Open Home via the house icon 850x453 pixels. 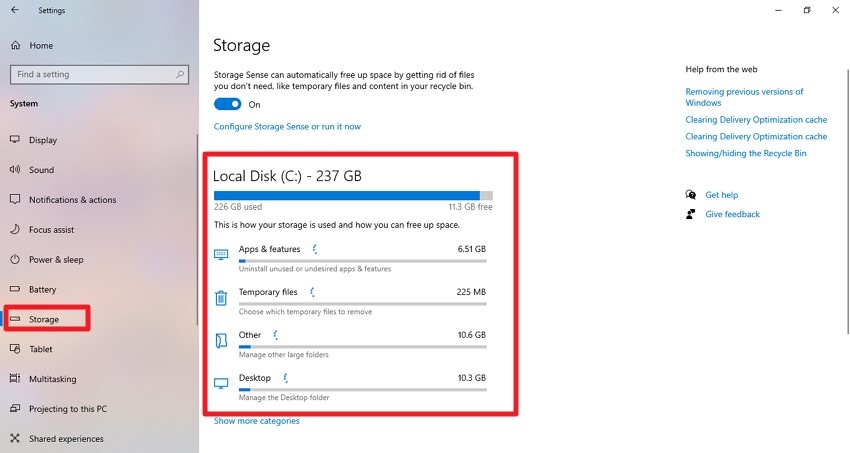(16, 46)
